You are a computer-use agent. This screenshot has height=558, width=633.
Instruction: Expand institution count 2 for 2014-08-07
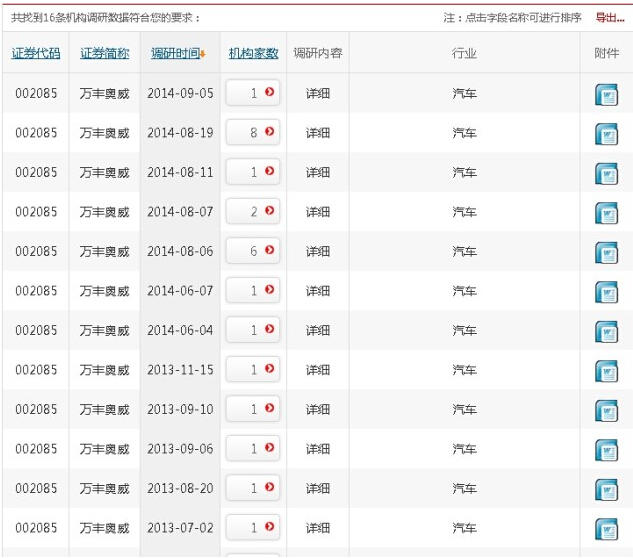coord(269,211)
